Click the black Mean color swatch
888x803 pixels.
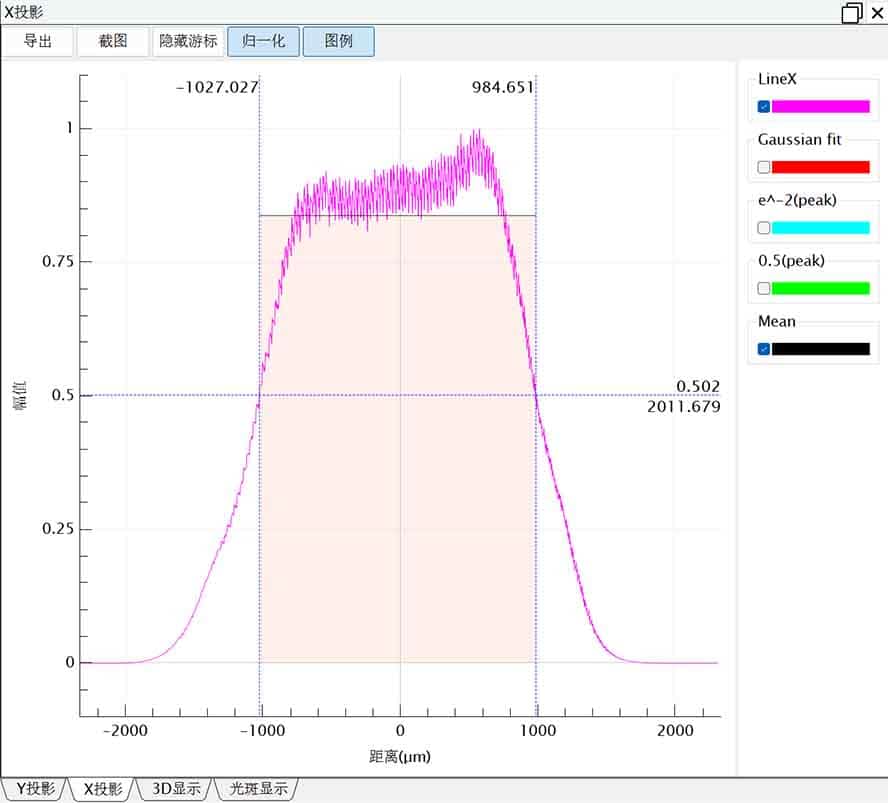point(820,349)
